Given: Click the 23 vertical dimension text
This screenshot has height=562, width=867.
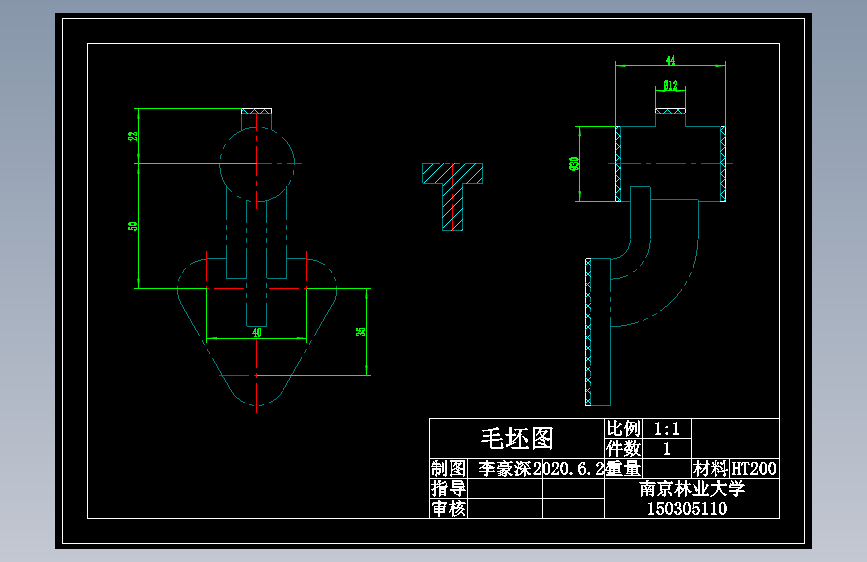Looking at the screenshot, I should point(133,136).
